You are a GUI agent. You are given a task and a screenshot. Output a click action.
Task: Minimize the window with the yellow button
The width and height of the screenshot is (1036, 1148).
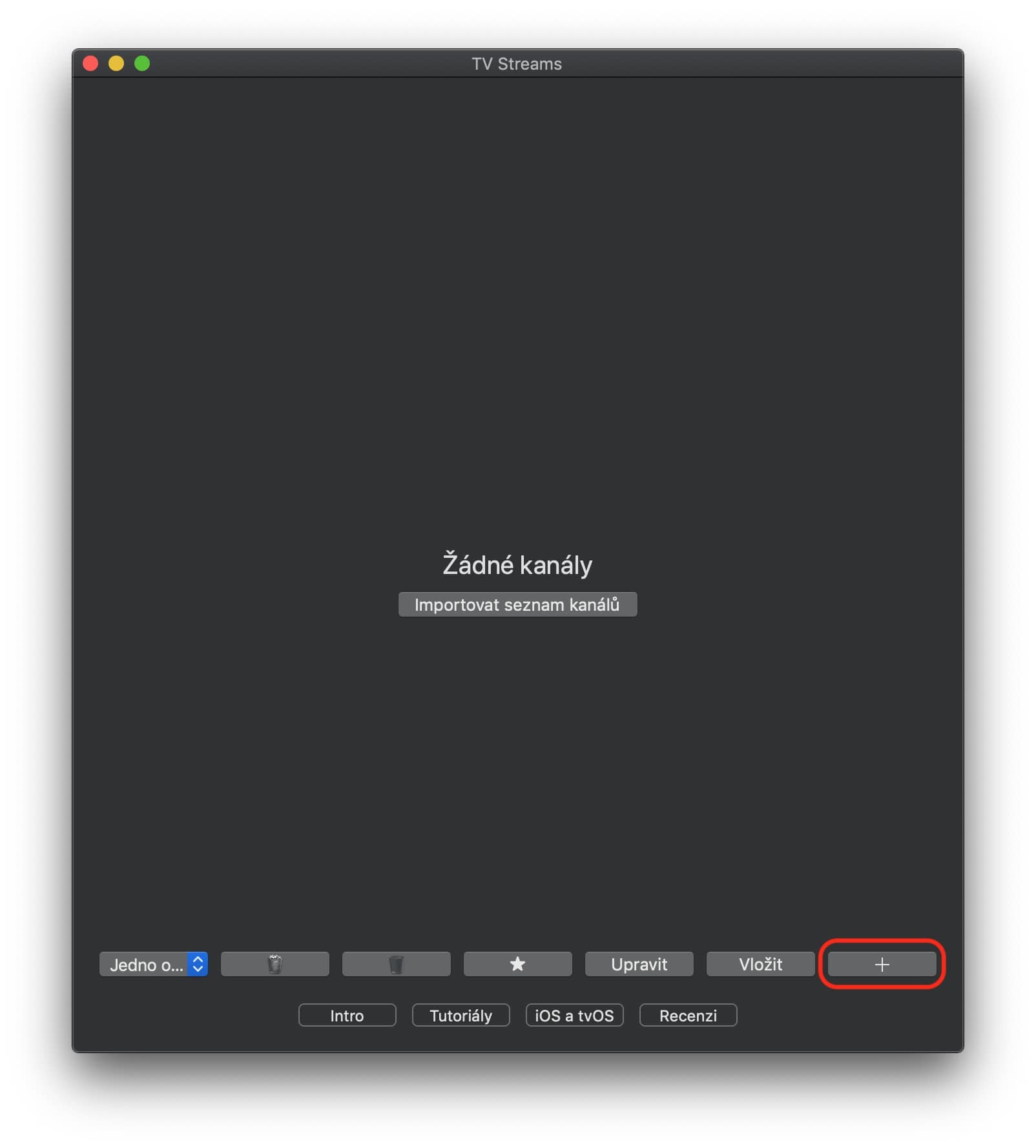coord(116,63)
